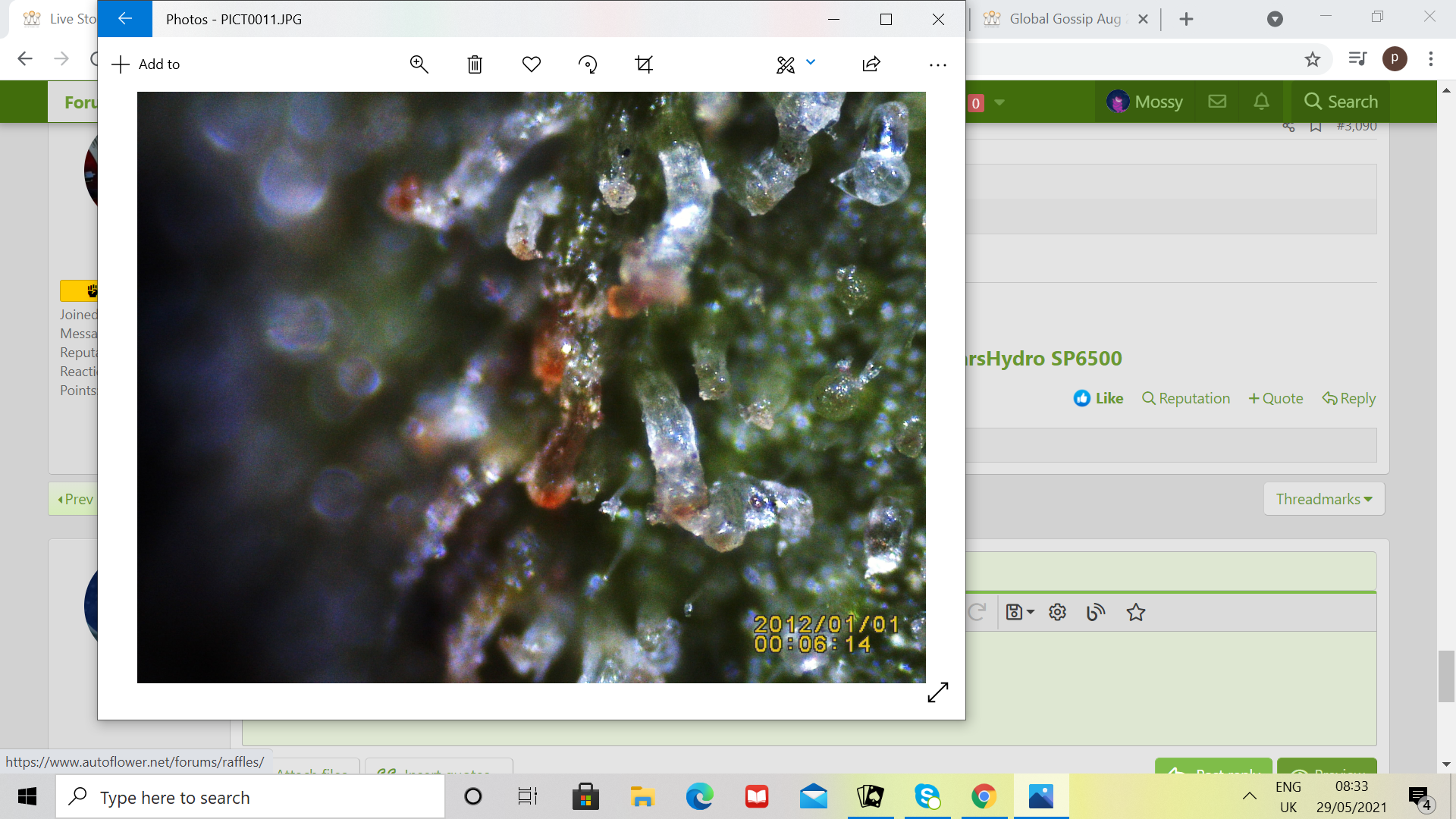
Task: Open Chrome from taskbar
Action: [984, 796]
